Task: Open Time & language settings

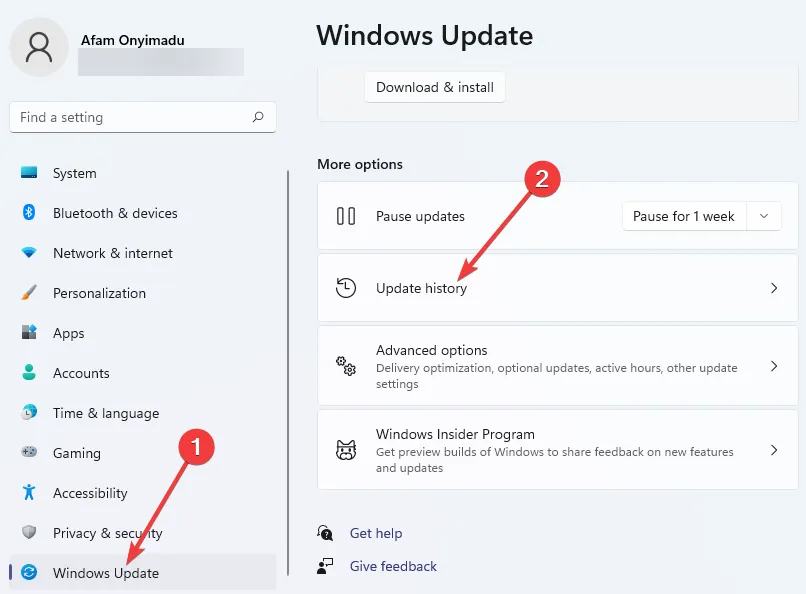Action: click(143, 413)
